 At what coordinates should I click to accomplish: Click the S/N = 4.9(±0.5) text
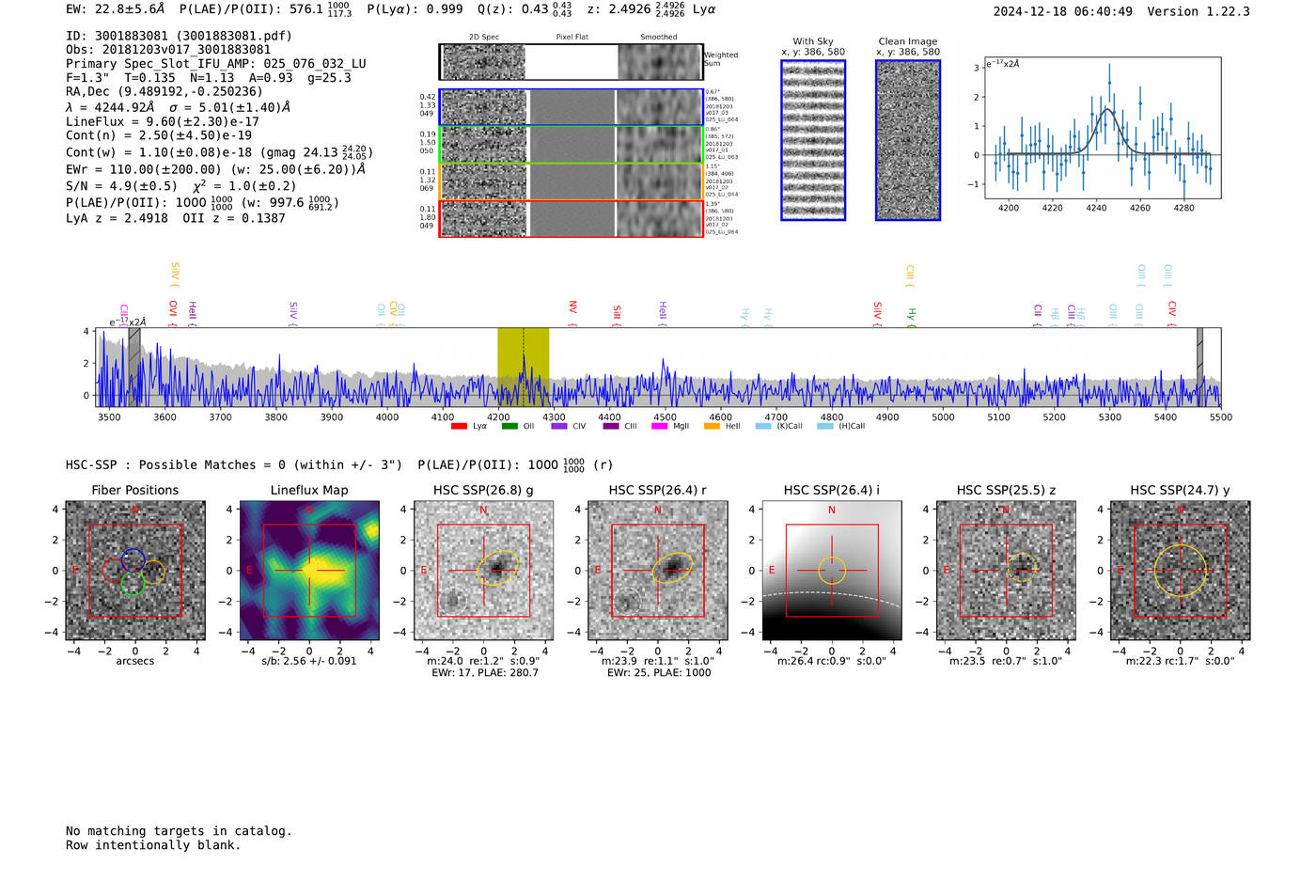click(121, 186)
